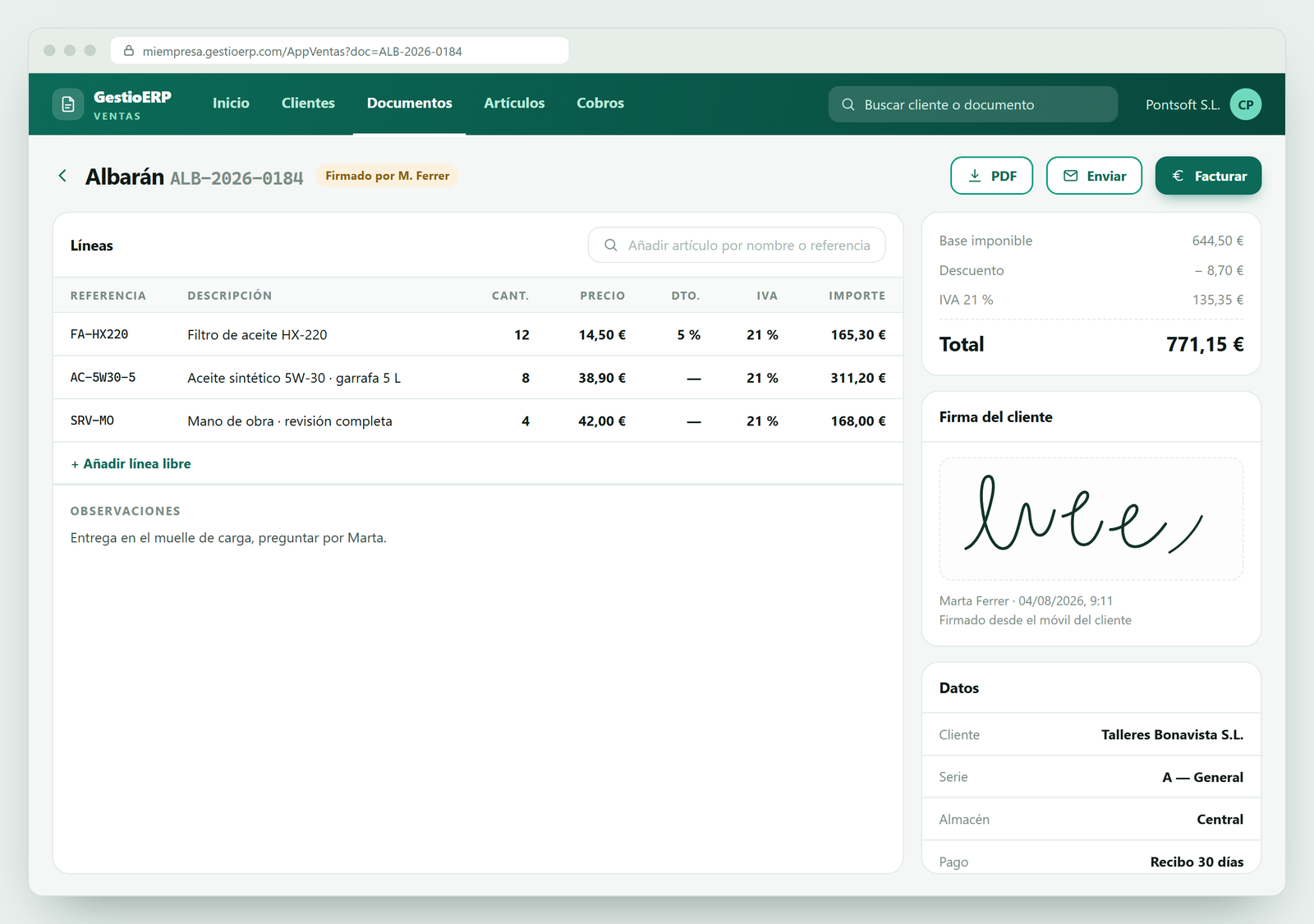Open the Clientes section
The width and height of the screenshot is (1314, 924).
pyautogui.click(x=308, y=103)
